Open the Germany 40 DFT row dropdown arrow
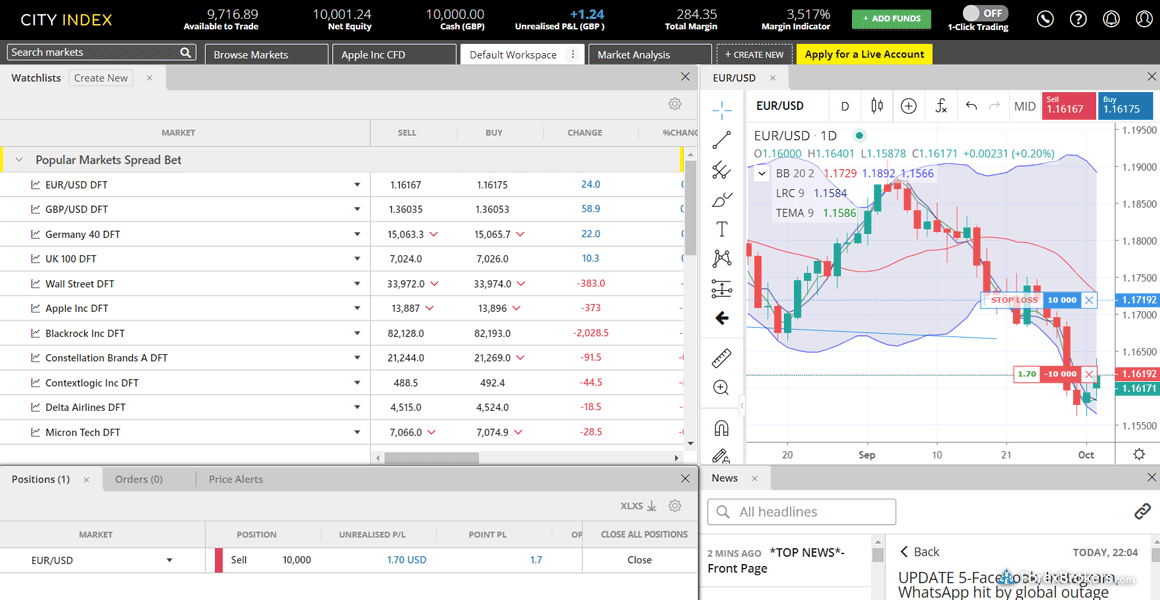This screenshot has width=1160, height=600. point(357,235)
